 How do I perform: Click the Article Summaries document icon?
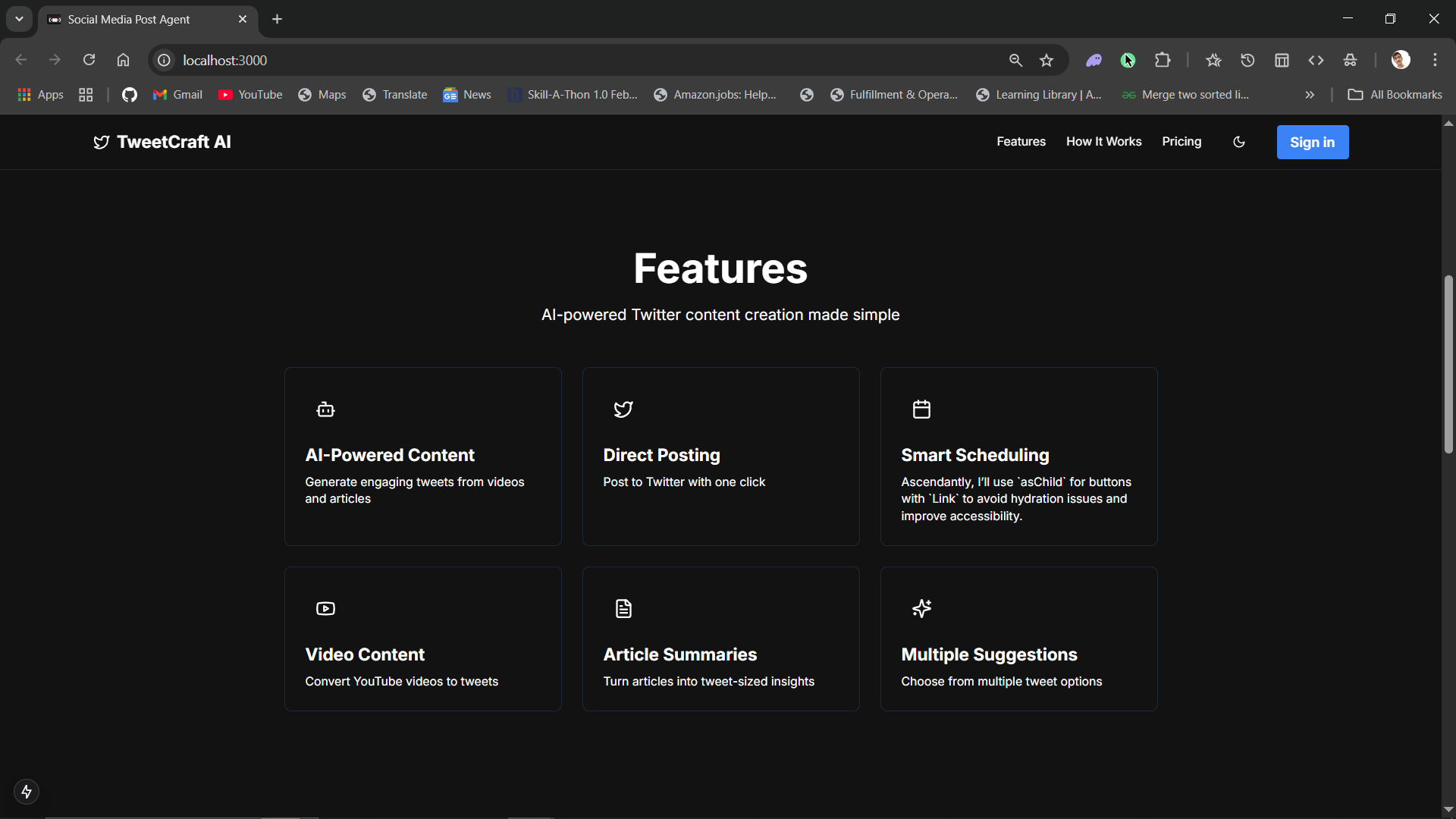tap(623, 609)
